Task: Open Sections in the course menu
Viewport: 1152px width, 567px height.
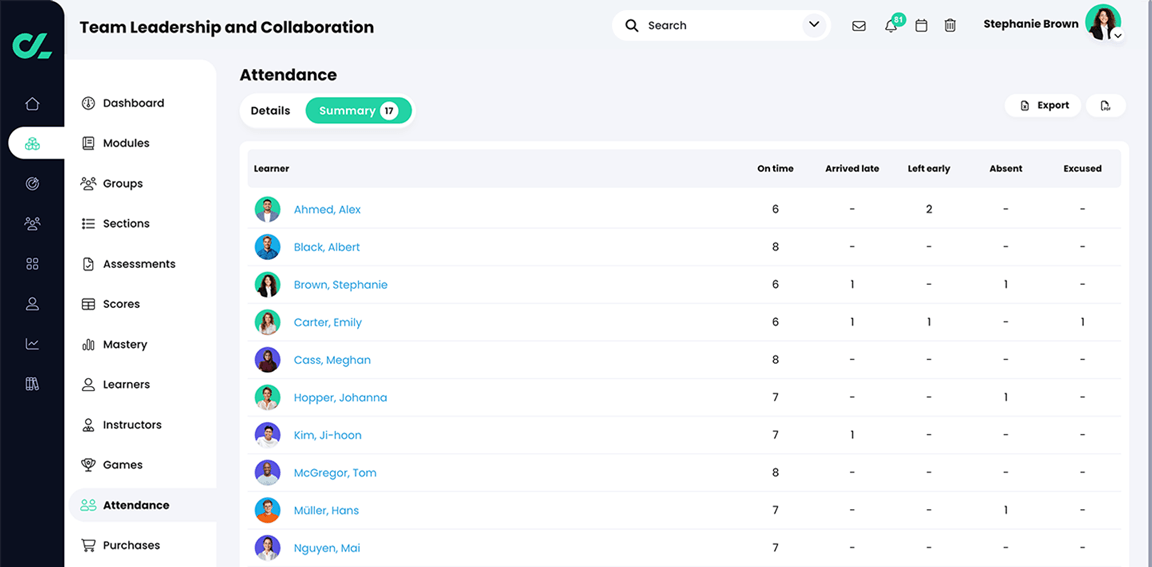Action: click(x=126, y=223)
